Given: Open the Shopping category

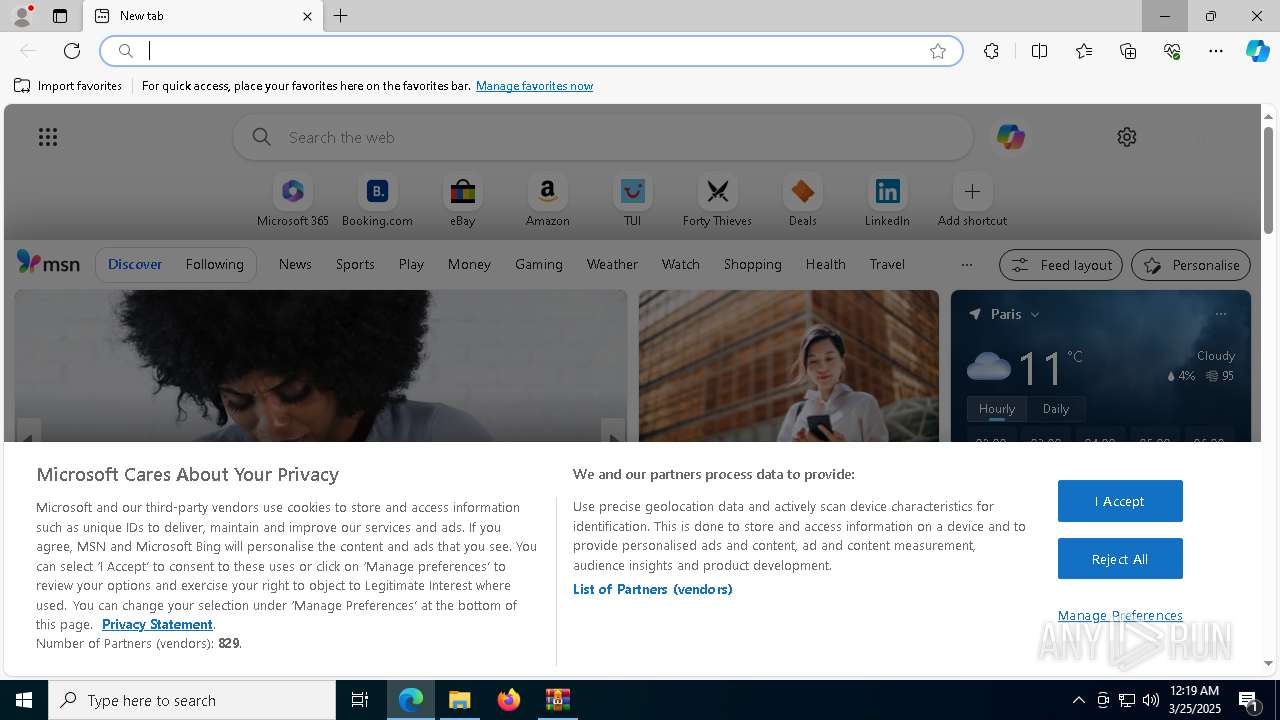Looking at the screenshot, I should pyautogui.click(x=753, y=264).
